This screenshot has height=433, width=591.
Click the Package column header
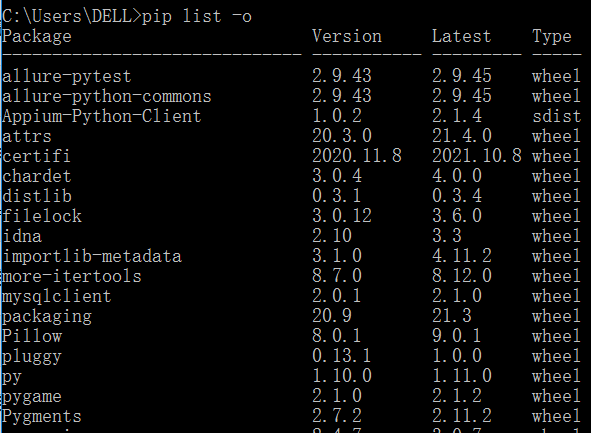[37, 37]
